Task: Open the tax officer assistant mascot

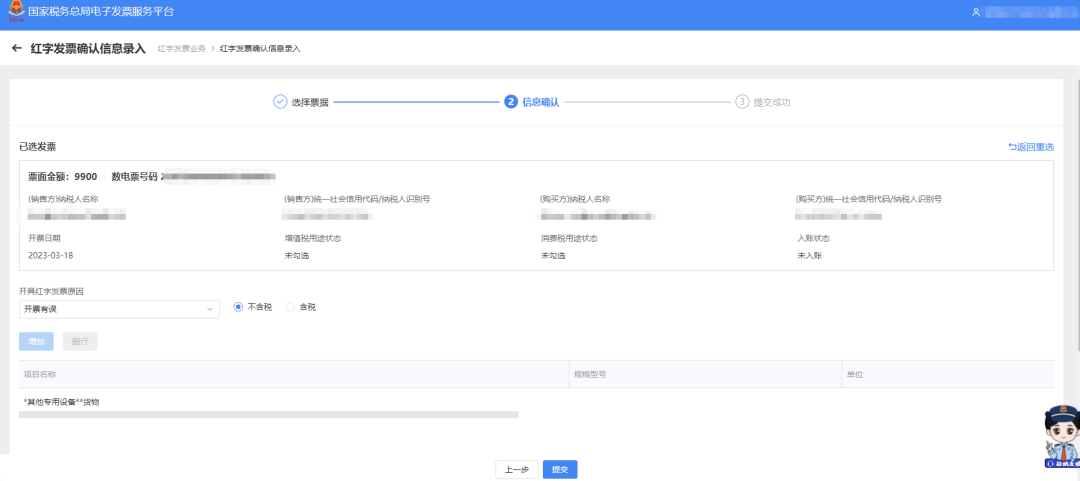Action: 1060,438
